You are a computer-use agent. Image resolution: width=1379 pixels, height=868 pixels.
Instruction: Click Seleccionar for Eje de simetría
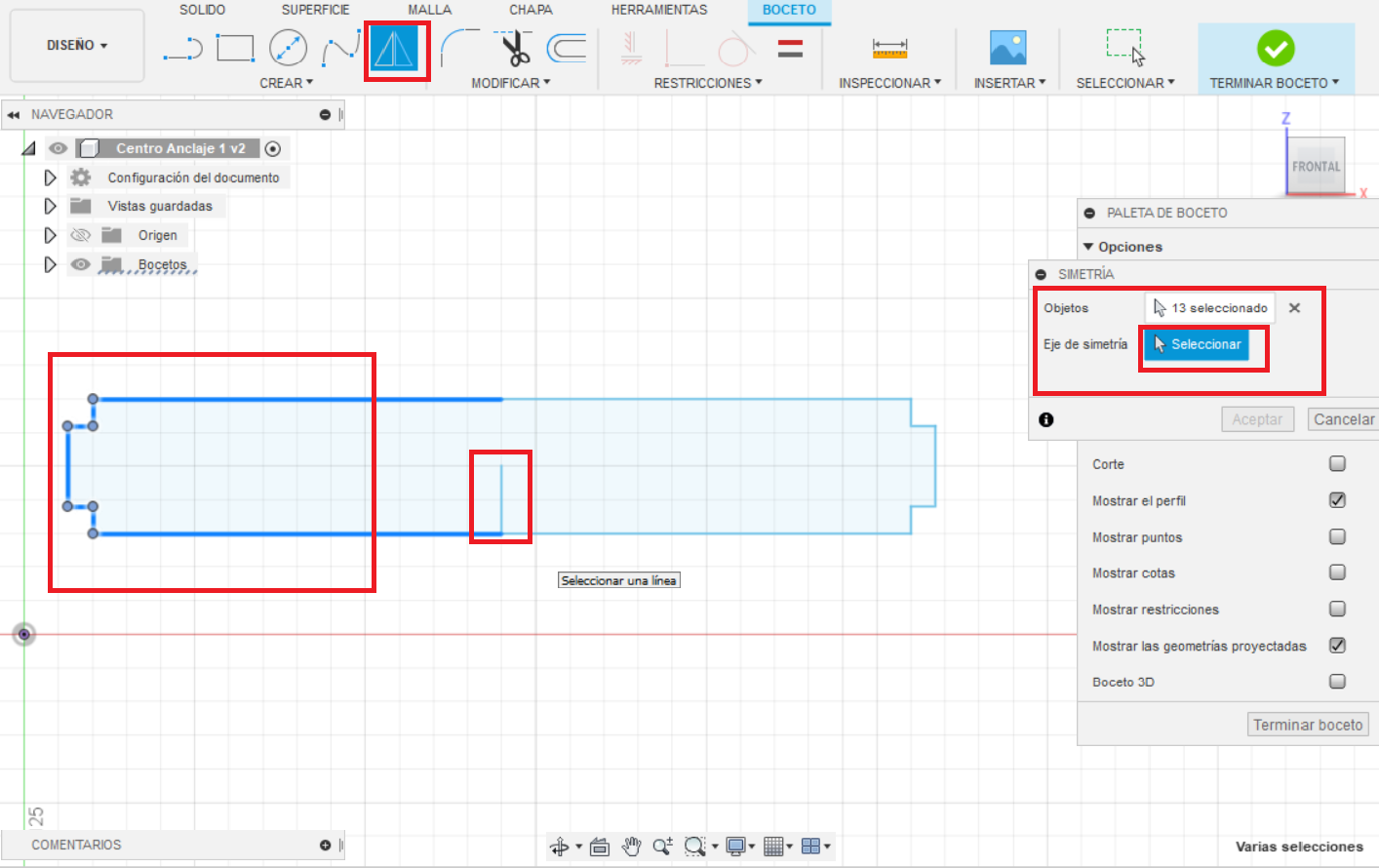[x=1197, y=344]
